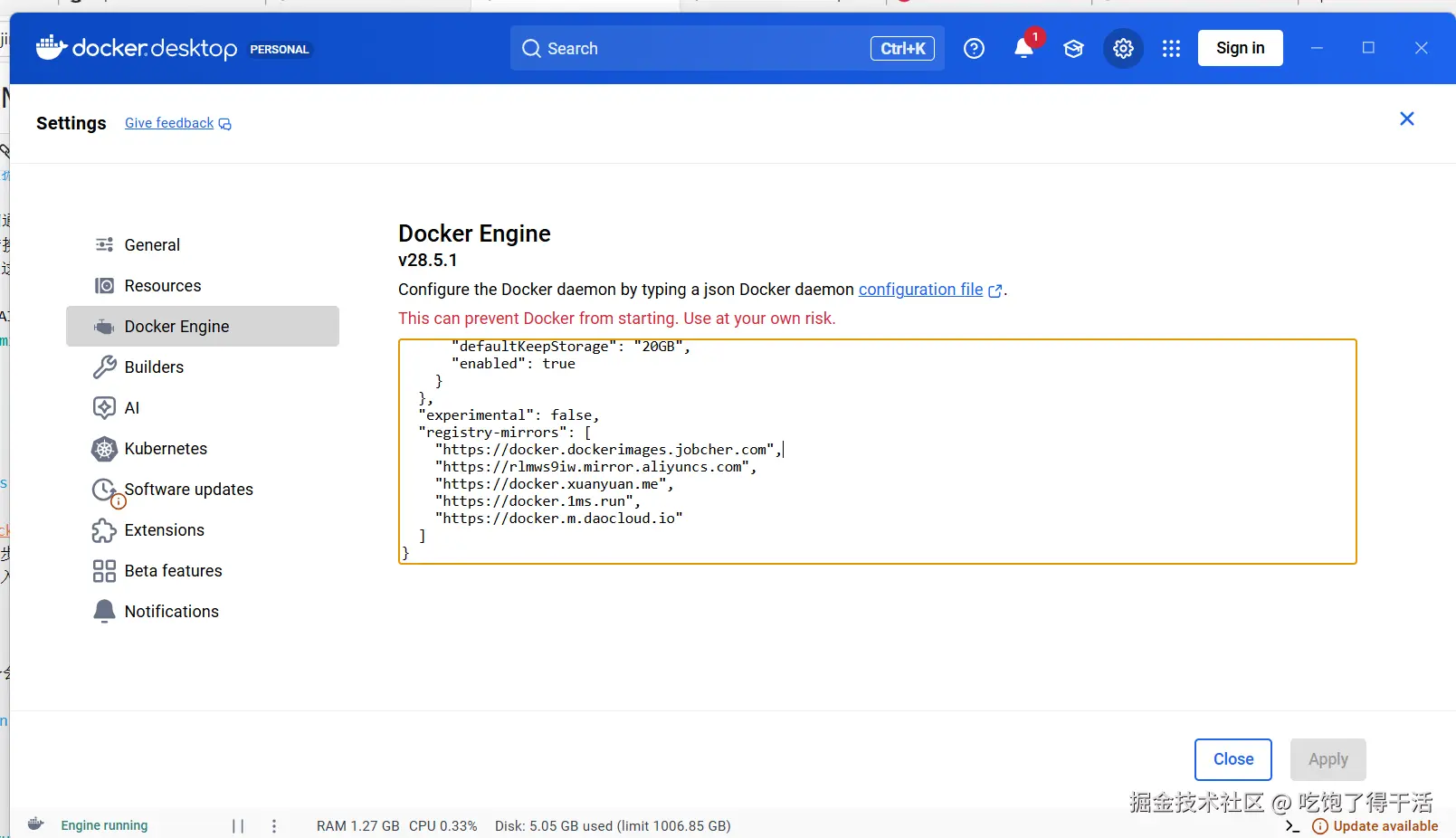This screenshot has height=838, width=1456.
Task: Click the Settings gear icon in header
Action: [1123, 48]
